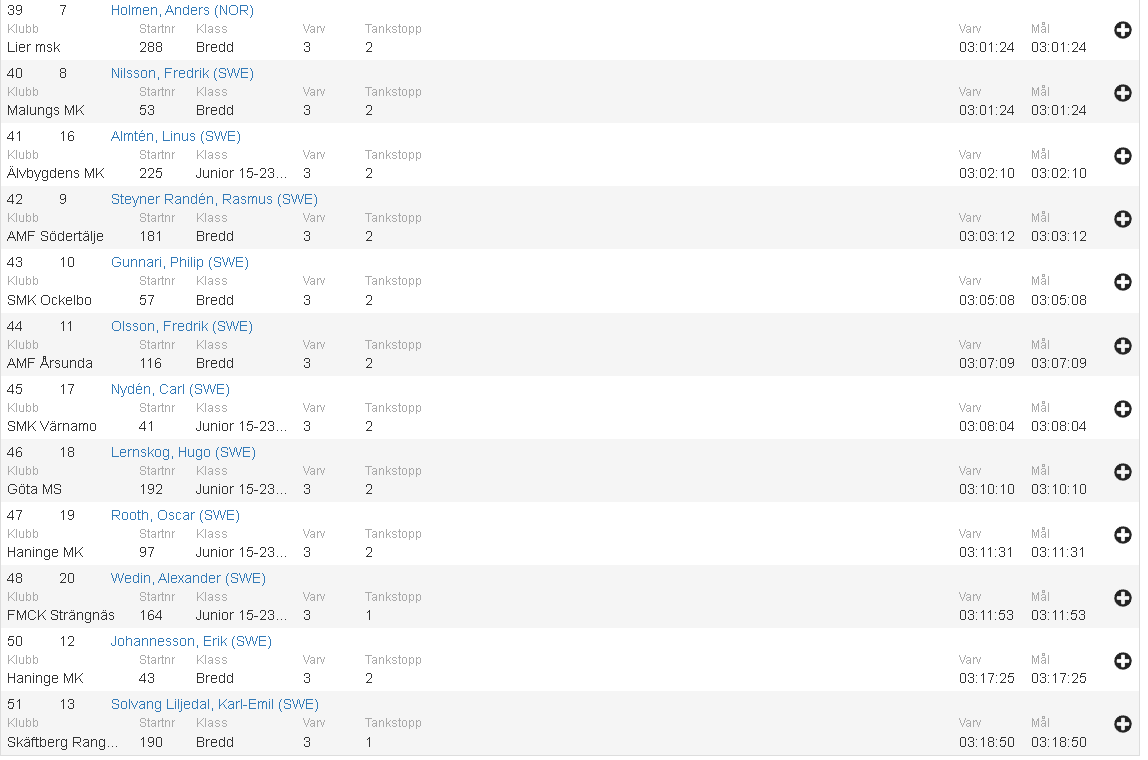Expand Wedin, Alexander row details
The image size is (1148, 760).
pos(1122,598)
